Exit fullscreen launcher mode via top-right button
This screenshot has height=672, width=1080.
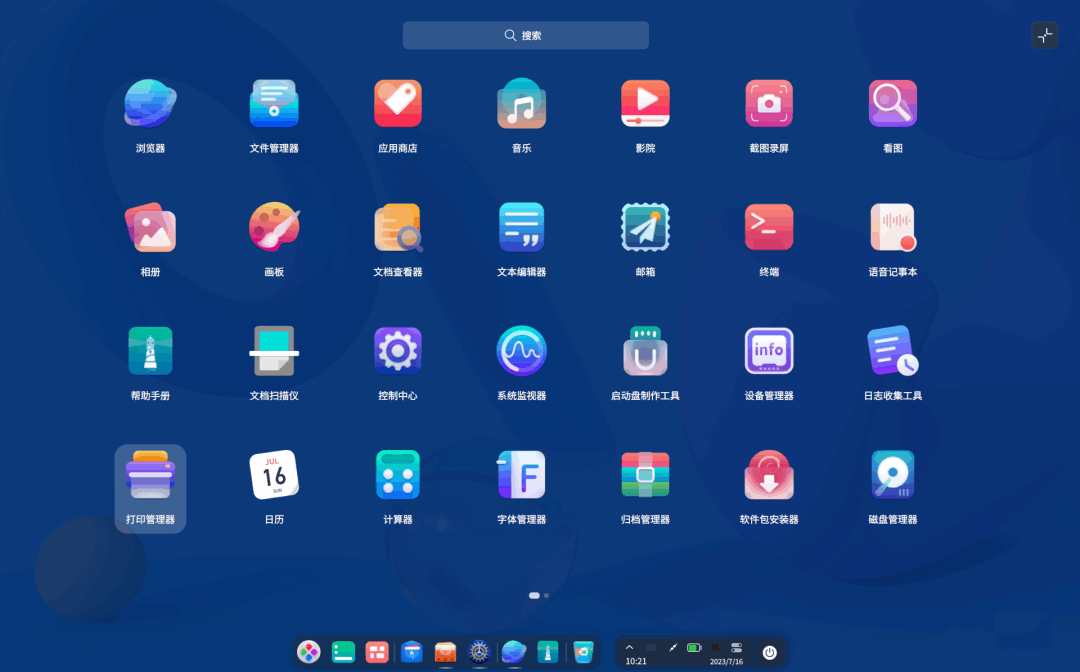tap(1045, 35)
